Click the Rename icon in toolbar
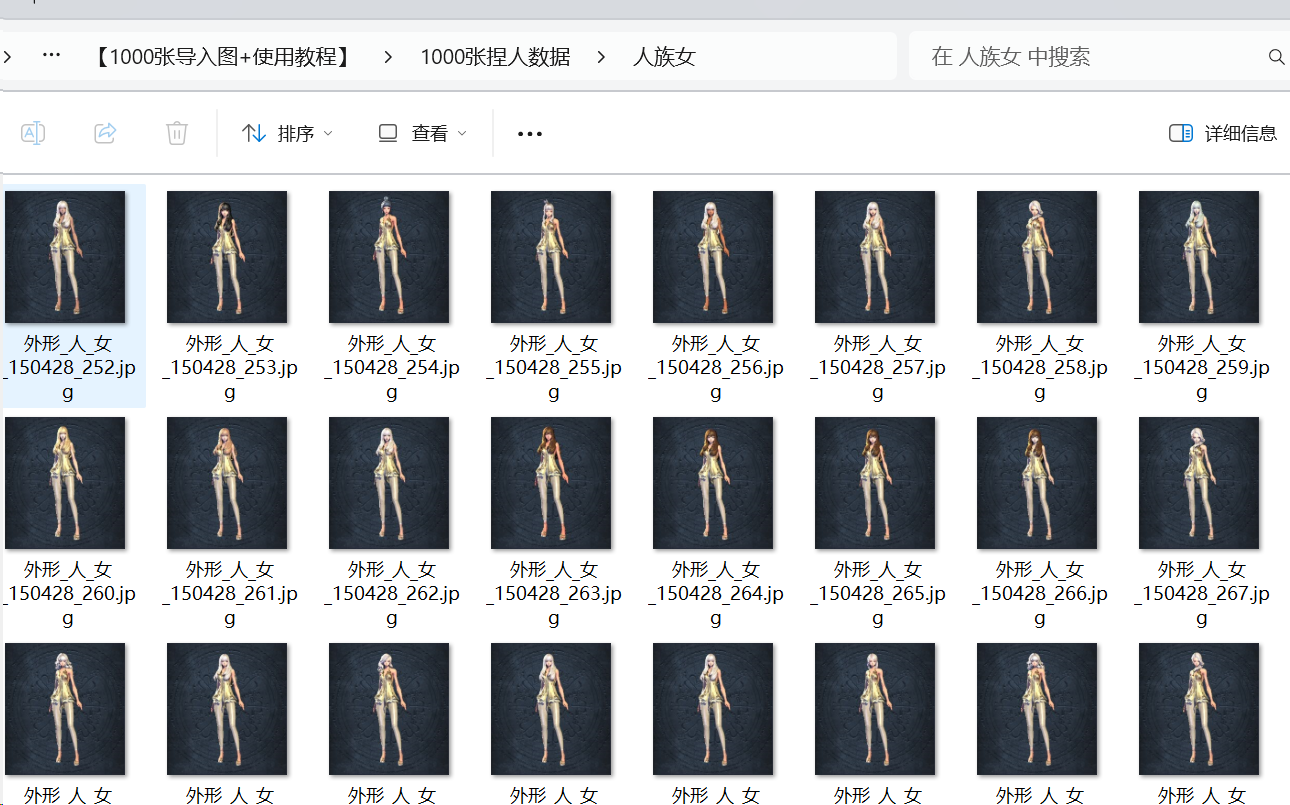This screenshot has height=805, width=1290. point(33,133)
